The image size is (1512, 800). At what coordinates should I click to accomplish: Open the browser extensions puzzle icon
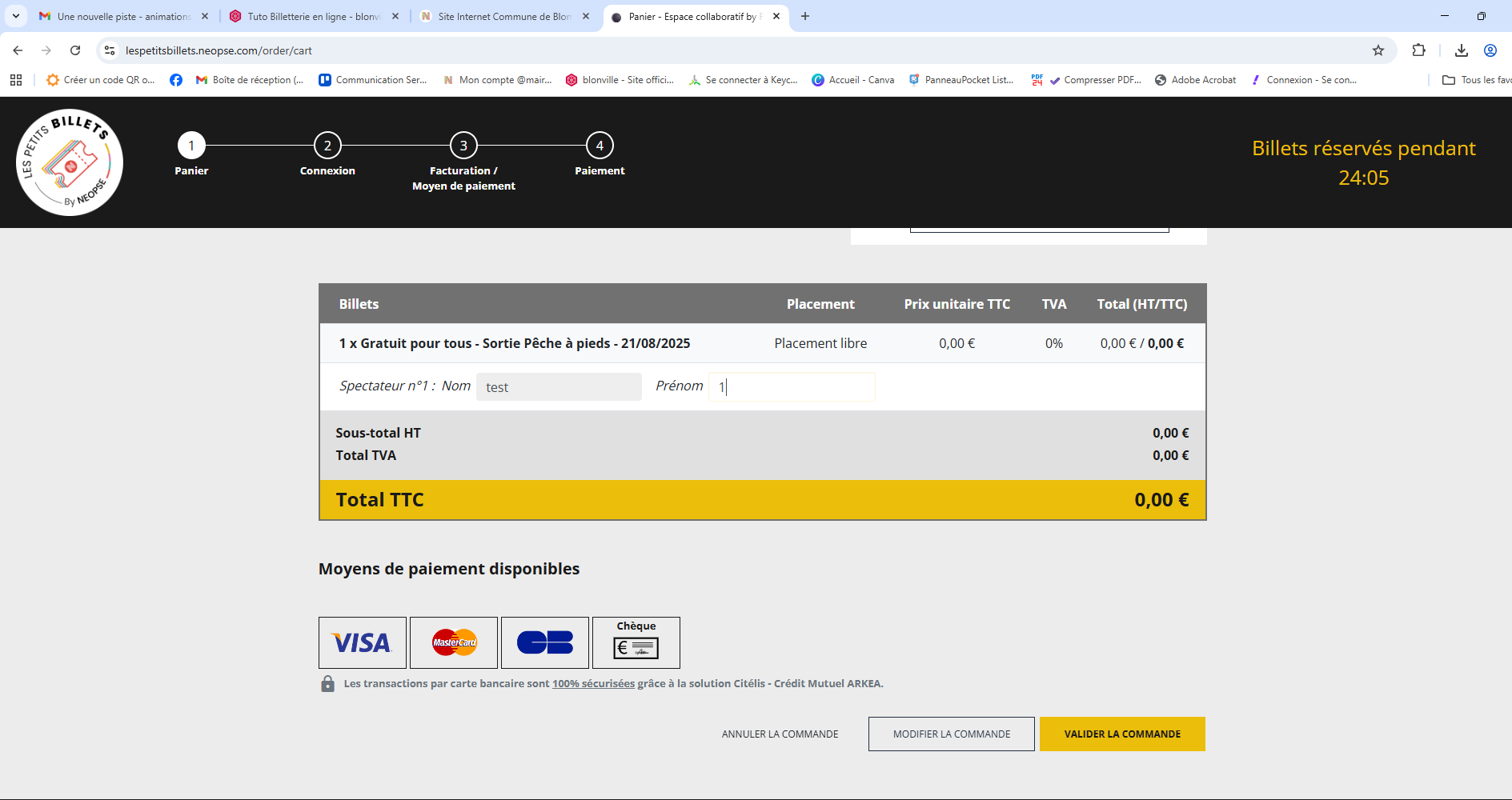coord(1419,50)
